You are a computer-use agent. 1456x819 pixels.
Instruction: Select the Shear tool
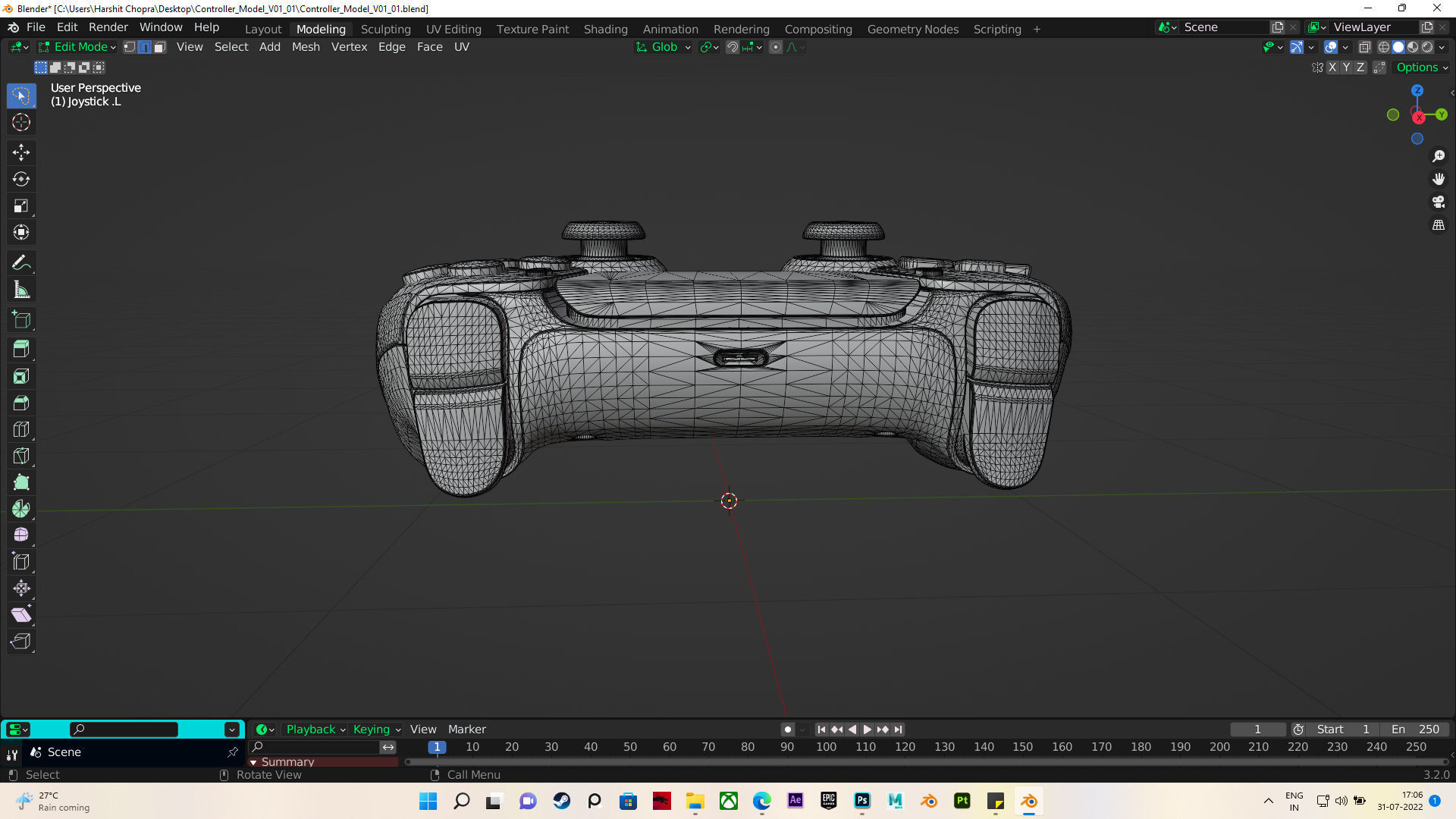click(x=21, y=615)
